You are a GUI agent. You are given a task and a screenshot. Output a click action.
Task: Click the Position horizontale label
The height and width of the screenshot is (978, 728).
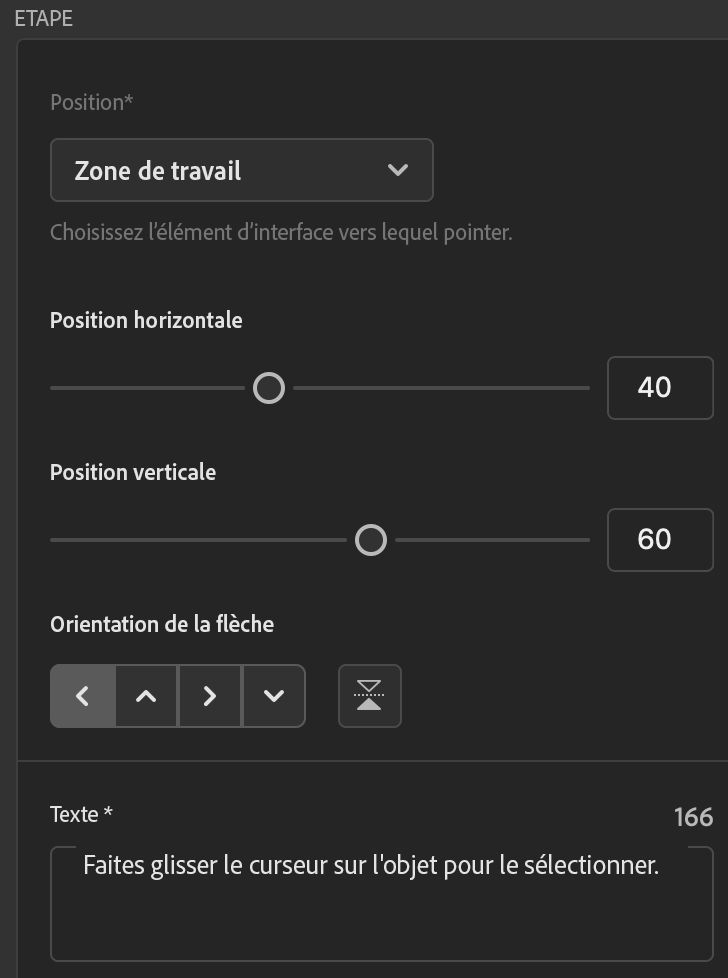[x=146, y=321]
